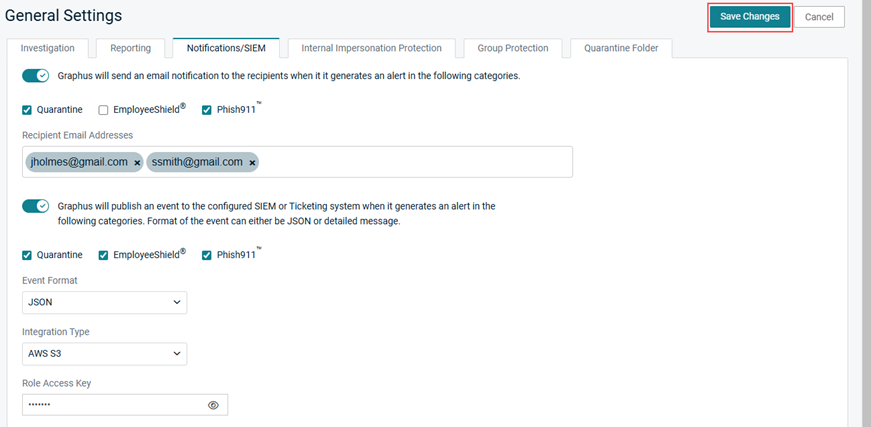
Task: Uncheck Quarantine in SIEM event categories
Action: tap(27, 255)
